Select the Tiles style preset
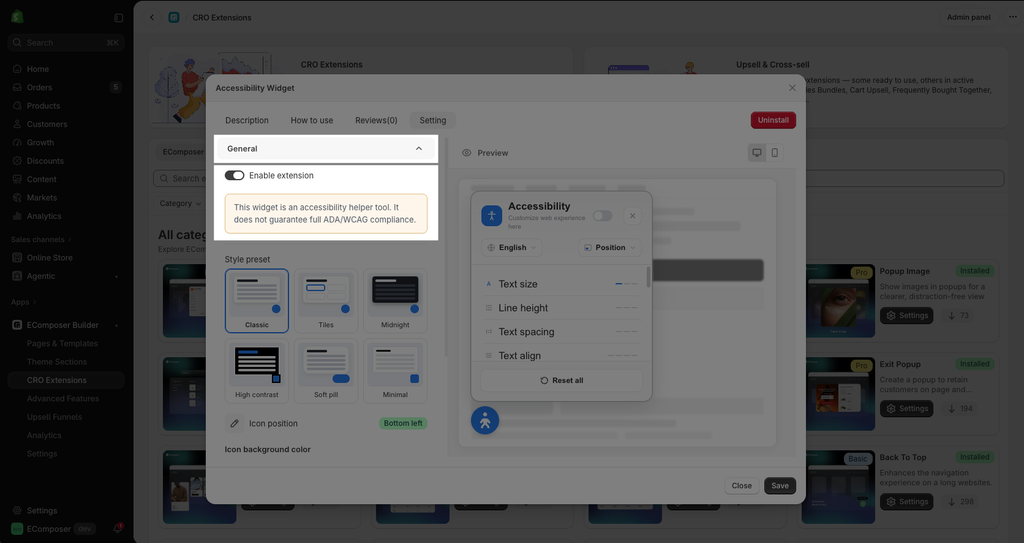The image size is (1024, 543). 326,301
